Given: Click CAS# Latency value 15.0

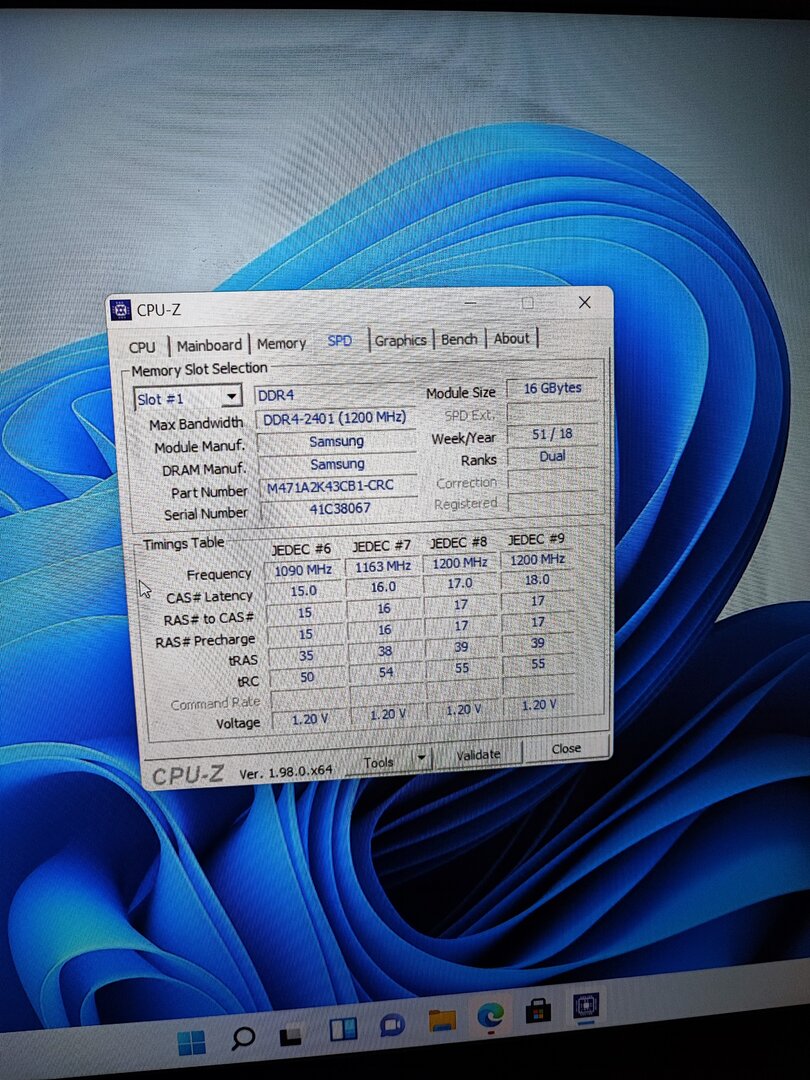Looking at the screenshot, I should click(304, 591).
